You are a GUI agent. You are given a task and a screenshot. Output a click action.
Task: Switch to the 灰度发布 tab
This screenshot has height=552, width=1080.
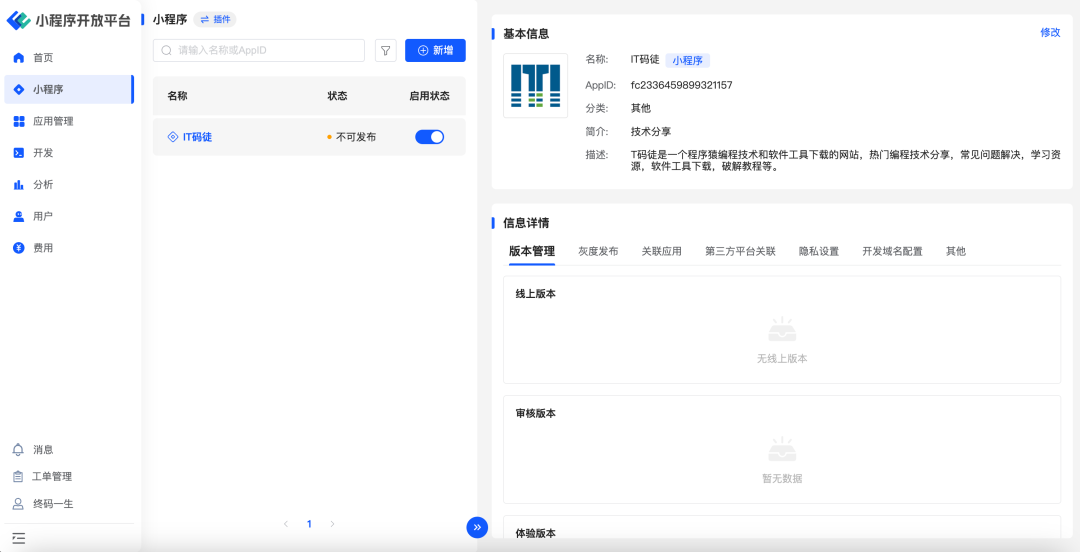(598, 251)
